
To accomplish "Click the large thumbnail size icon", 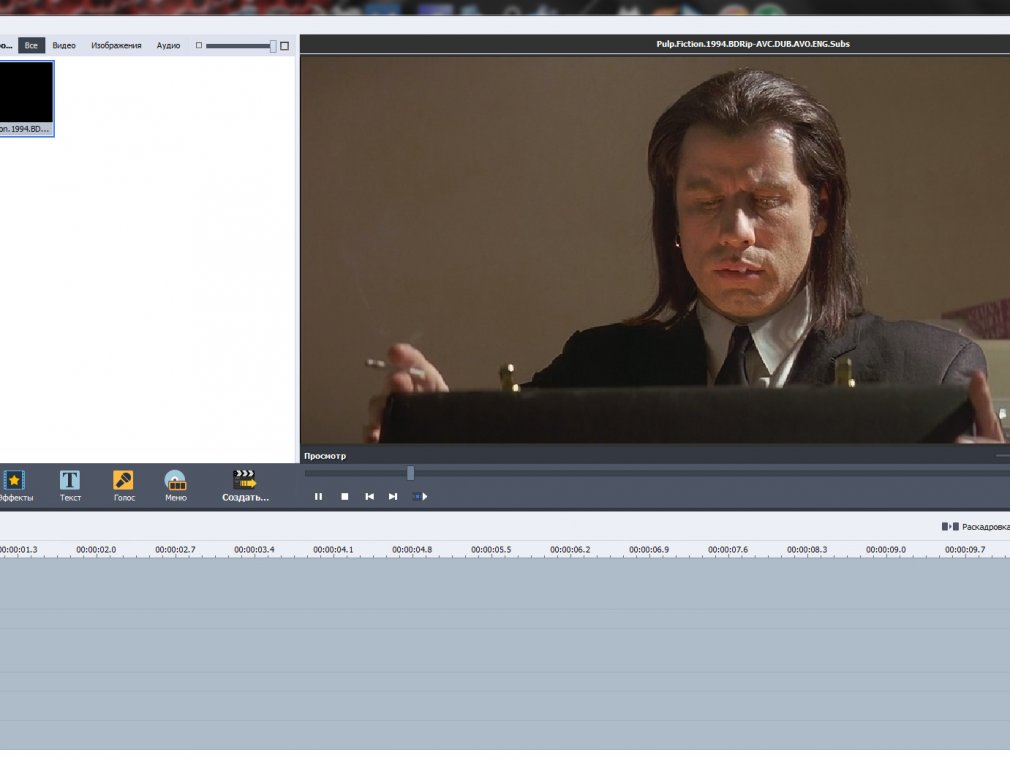I will 284,46.
